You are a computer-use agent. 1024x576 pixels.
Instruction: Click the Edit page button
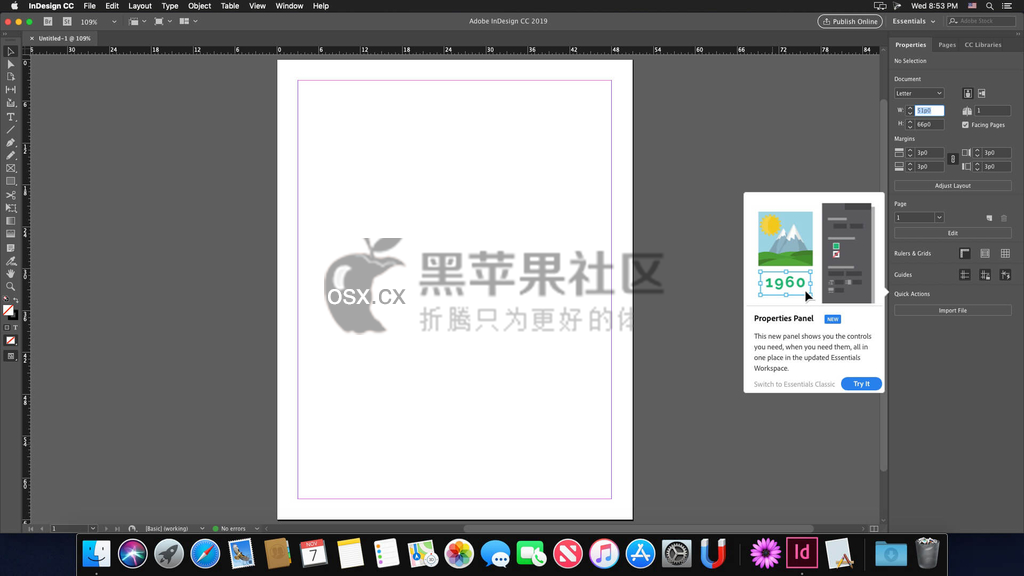point(953,233)
